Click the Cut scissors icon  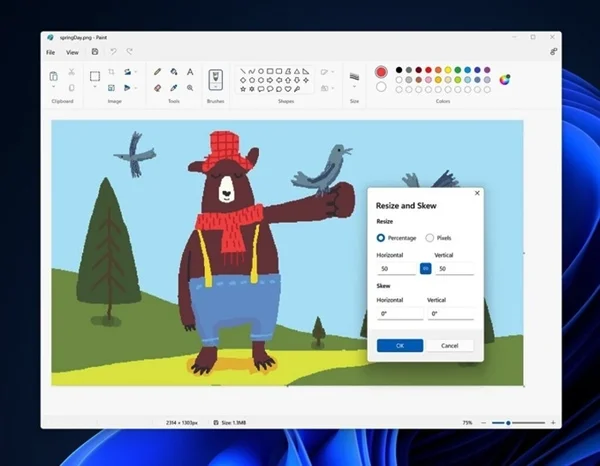pyautogui.click(x=72, y=72)
